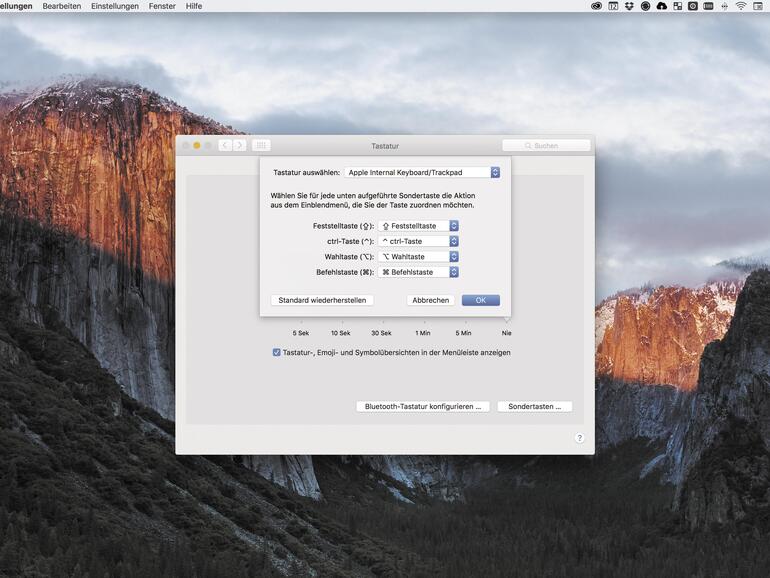Open the Befehlstaste action dropdown
The image size is (770, 578).
(x=418, y=272)
